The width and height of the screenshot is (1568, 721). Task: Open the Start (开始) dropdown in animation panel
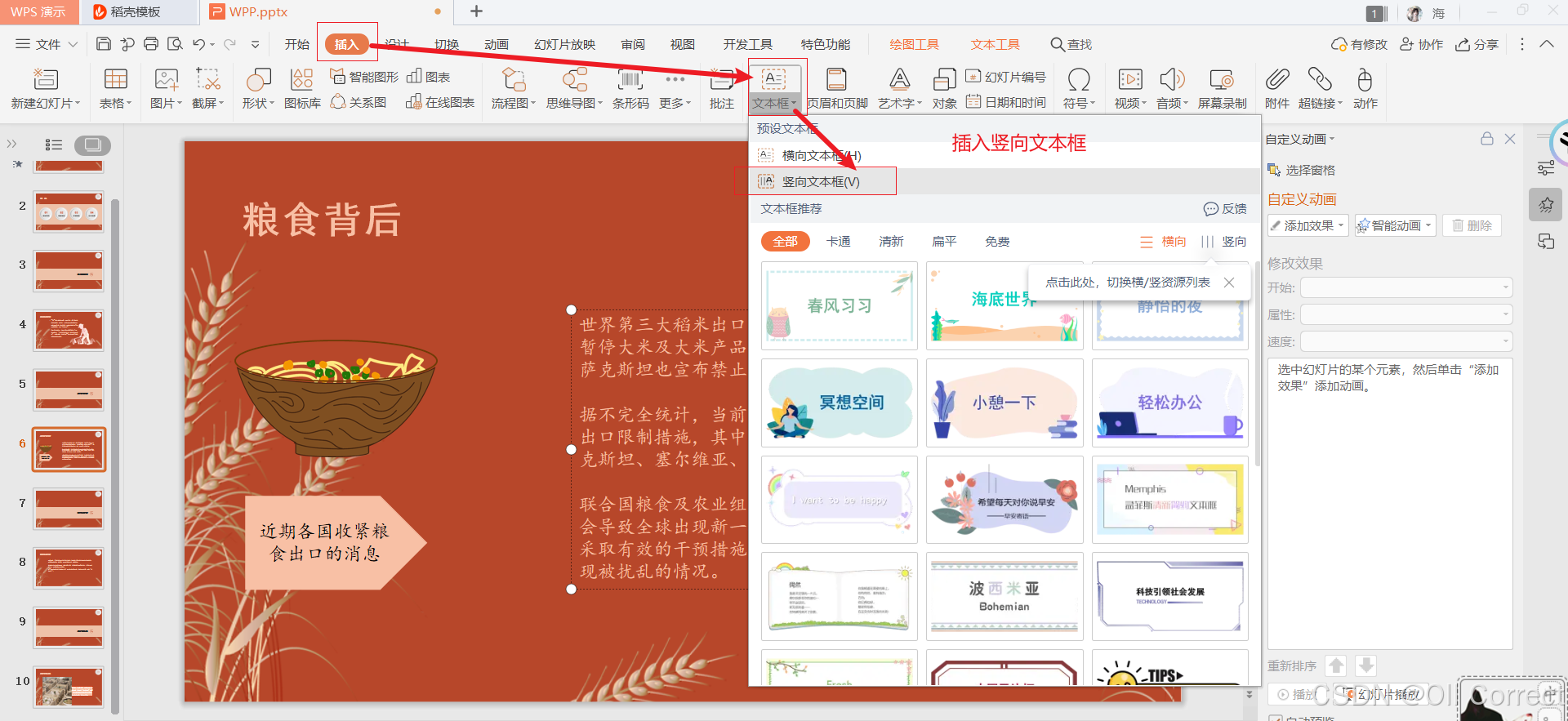[x=1406, y=287]
